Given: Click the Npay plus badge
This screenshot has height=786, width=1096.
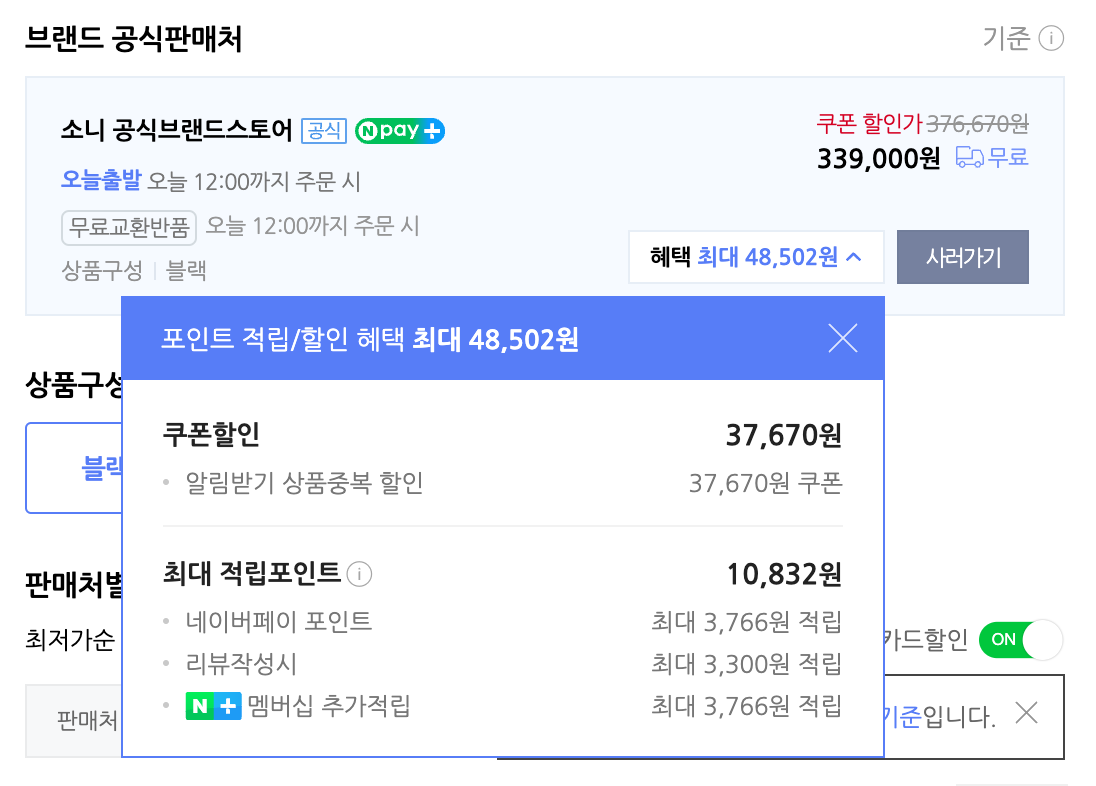Looking at the screenshot, I should click(x=400, y=131).
